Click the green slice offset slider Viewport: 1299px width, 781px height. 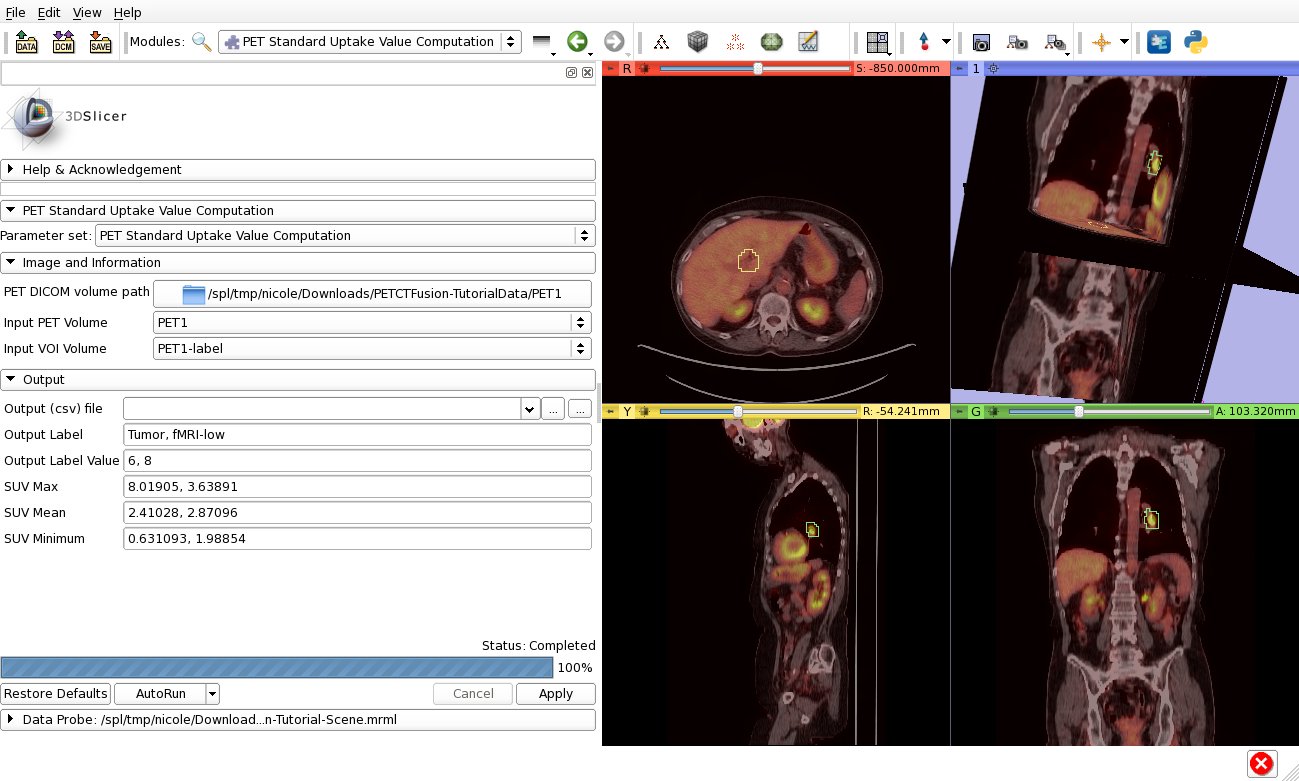tap(1078, 411)
